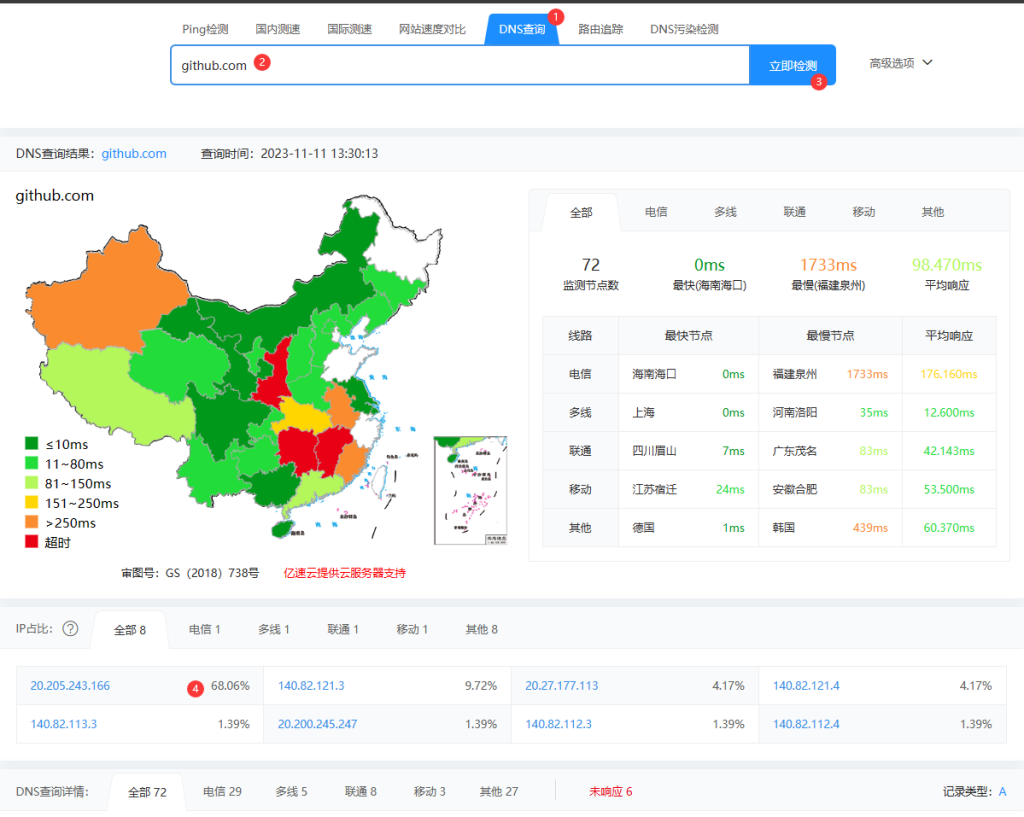Select the 移动 1 IP ratio tab

click(412, 629)
